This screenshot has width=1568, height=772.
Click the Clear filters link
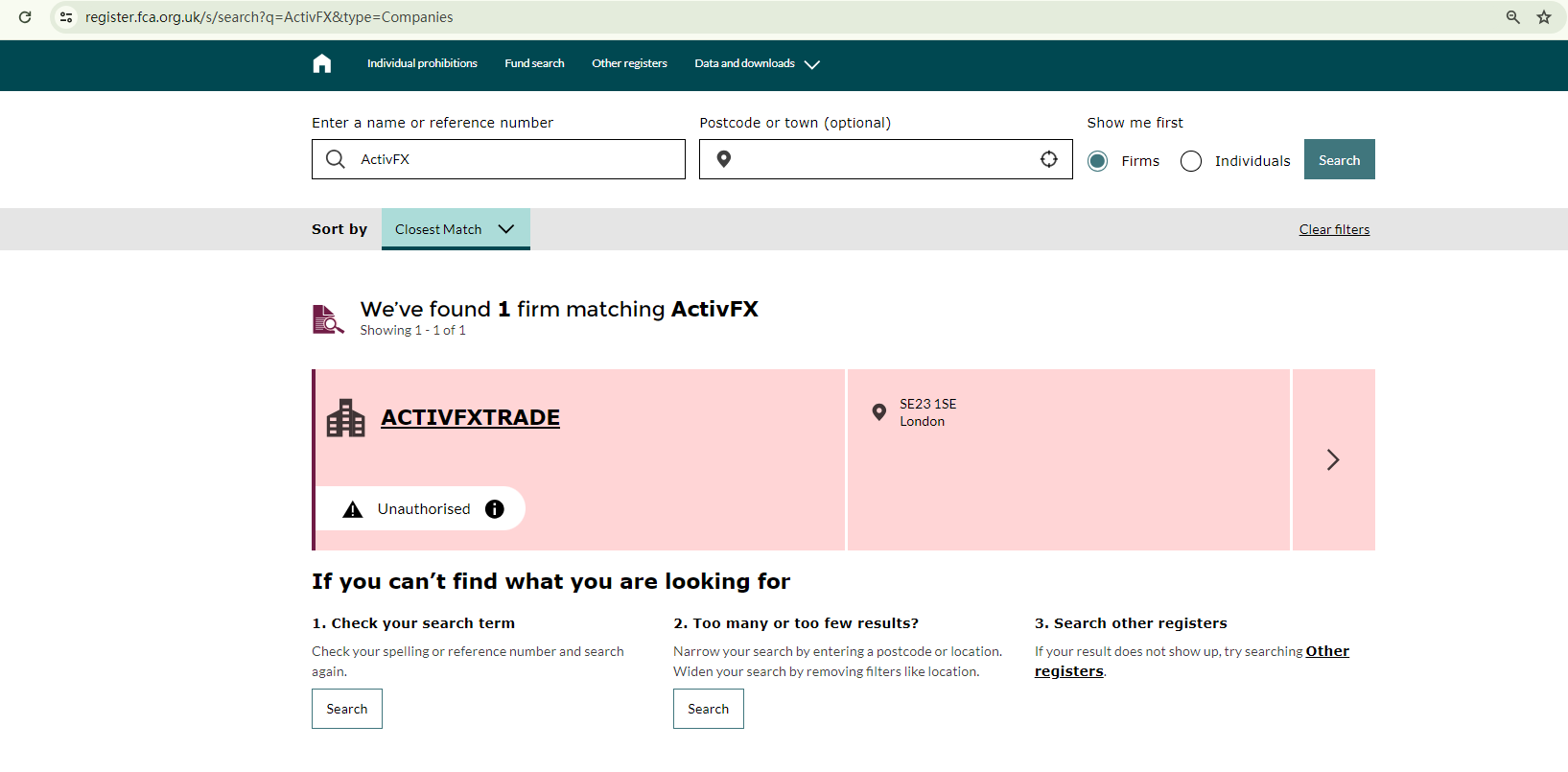tap(1334, 229)
